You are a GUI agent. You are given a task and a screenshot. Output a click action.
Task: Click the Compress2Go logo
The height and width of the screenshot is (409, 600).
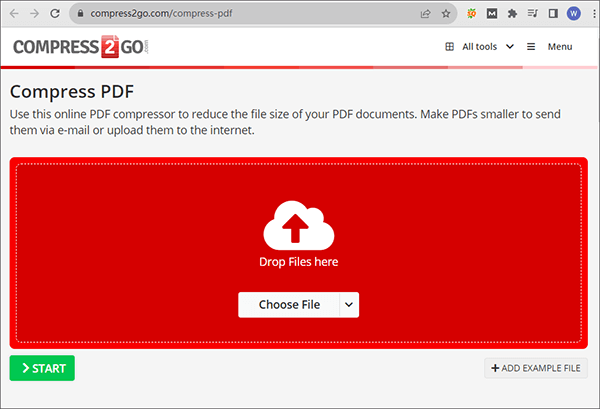coord(81,47)
